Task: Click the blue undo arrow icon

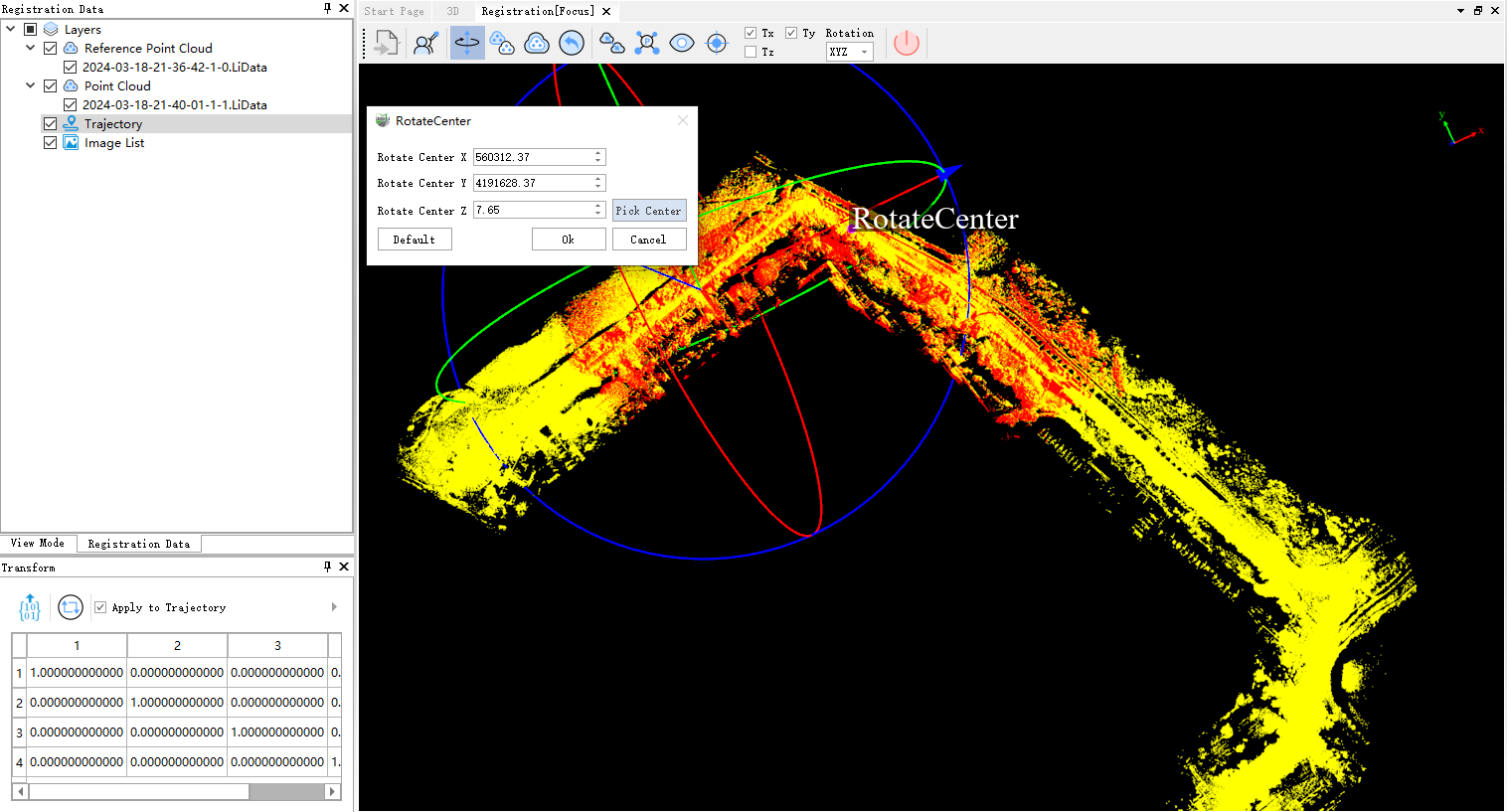Action: [572, 43]
